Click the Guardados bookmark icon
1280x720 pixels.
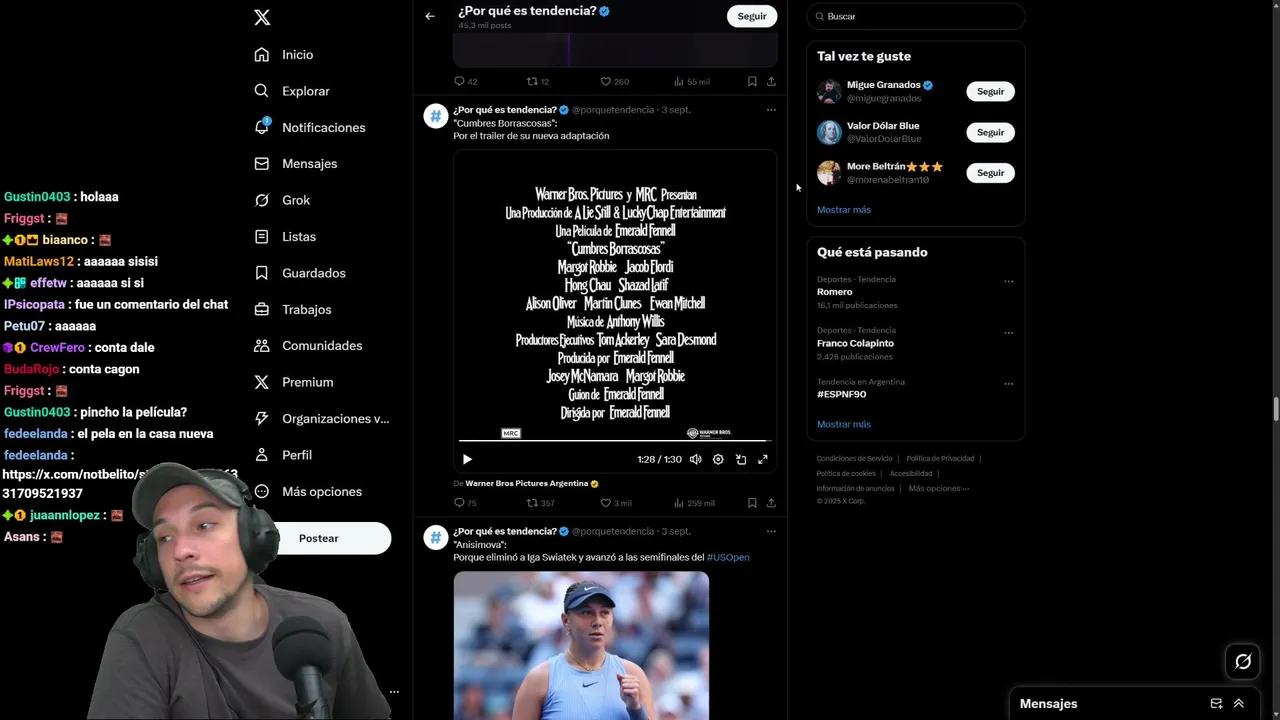point(262,273)
